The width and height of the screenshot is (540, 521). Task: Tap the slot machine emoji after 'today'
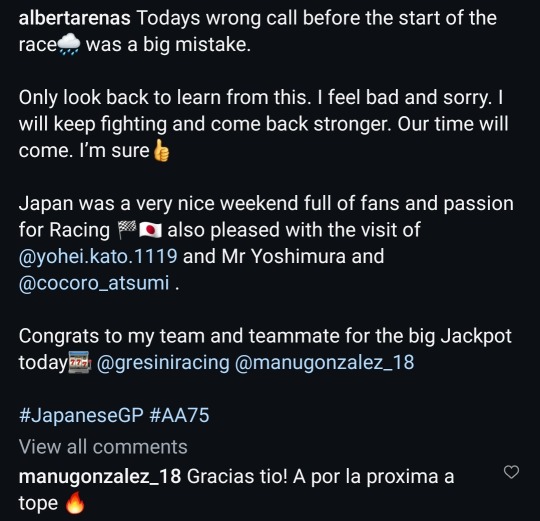pyautogui.click(x=80, y=363)
